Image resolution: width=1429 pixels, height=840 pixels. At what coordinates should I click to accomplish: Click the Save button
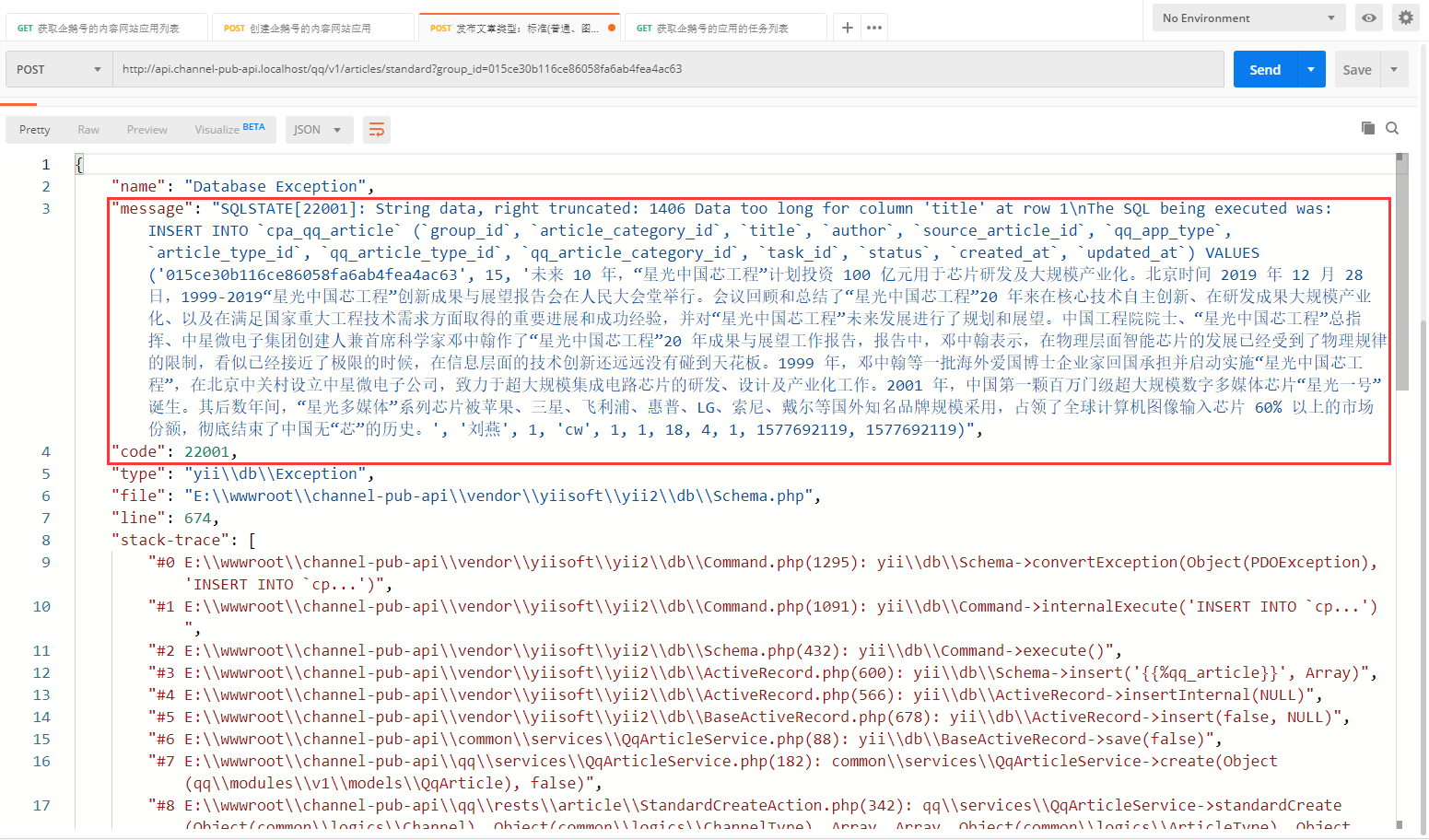coord(1356,69)
